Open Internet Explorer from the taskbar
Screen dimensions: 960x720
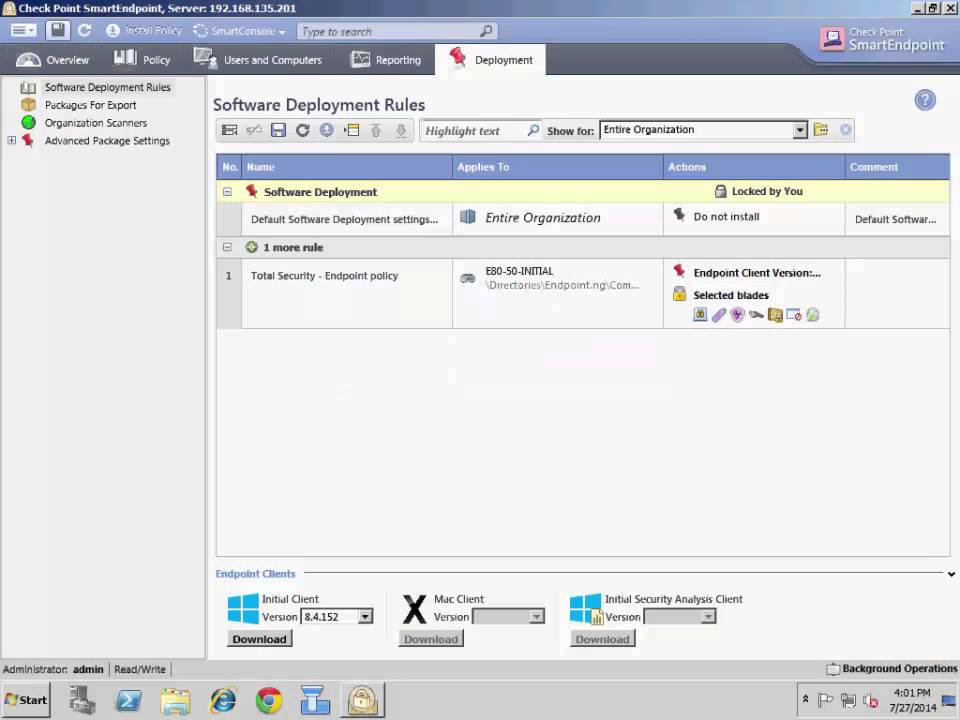222,700
